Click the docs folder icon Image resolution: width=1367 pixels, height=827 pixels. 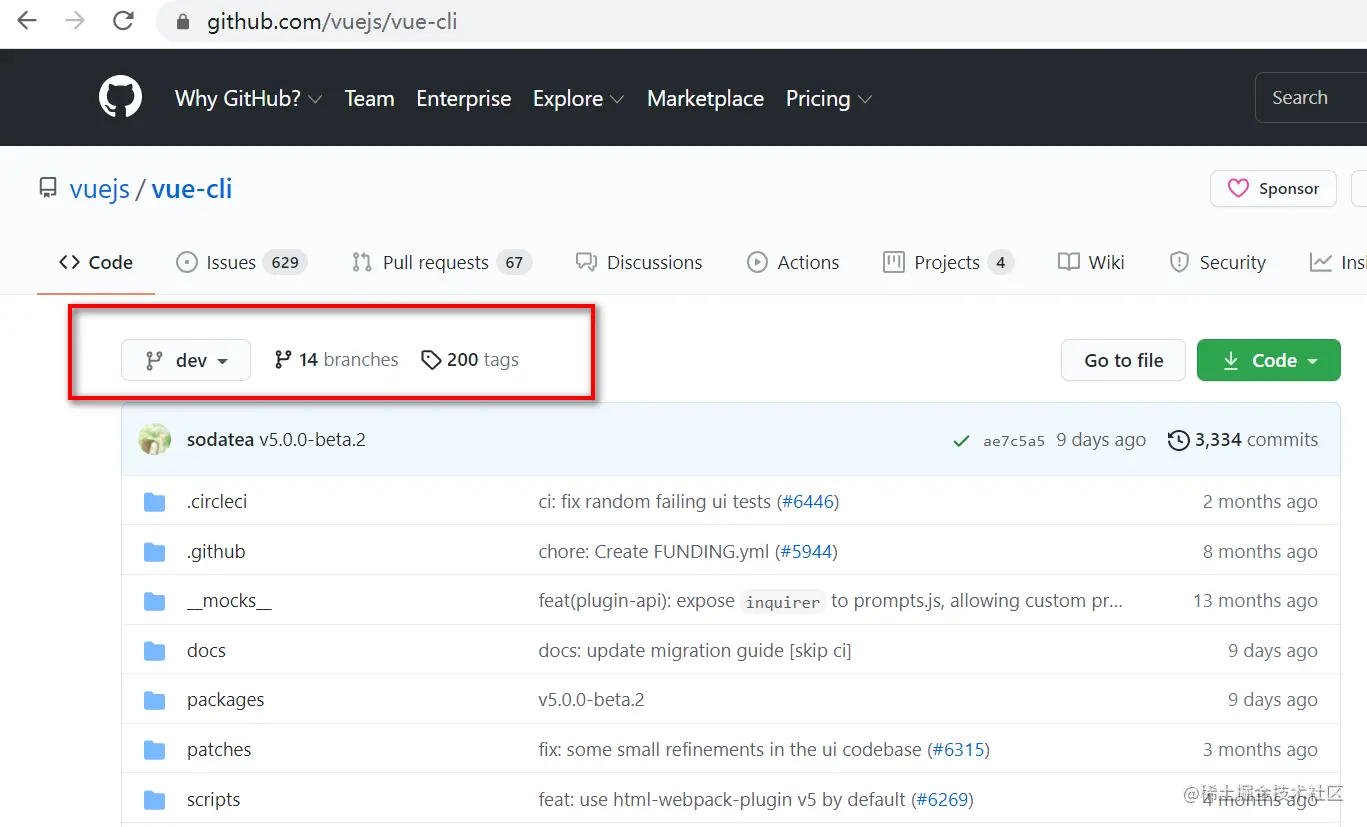154,651
